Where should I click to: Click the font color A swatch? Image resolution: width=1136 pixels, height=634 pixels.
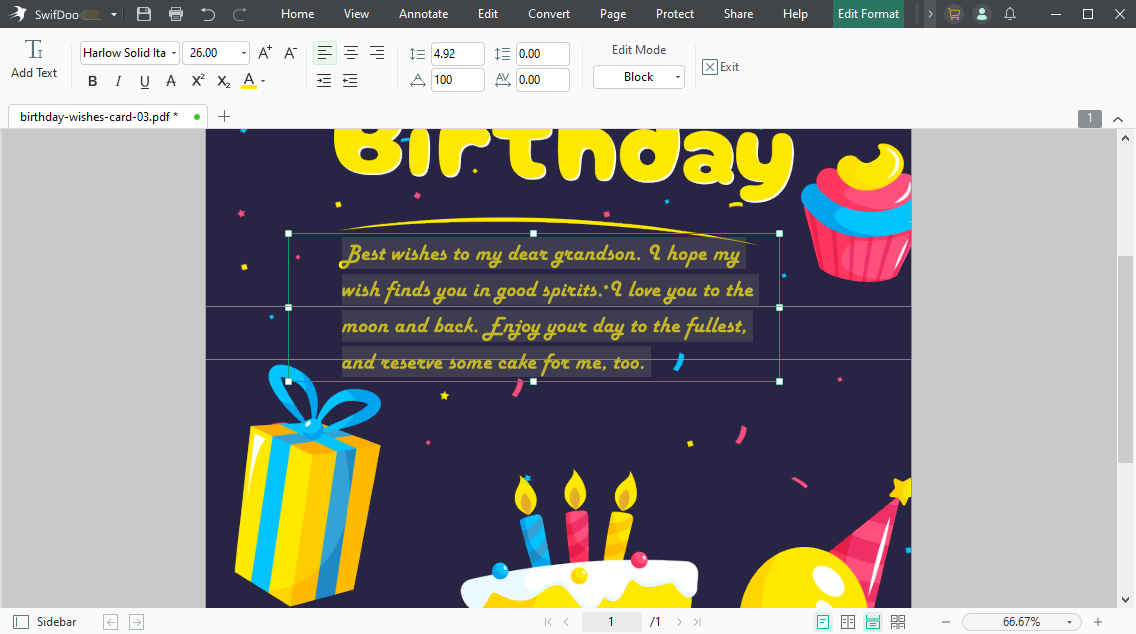point(249,81)
